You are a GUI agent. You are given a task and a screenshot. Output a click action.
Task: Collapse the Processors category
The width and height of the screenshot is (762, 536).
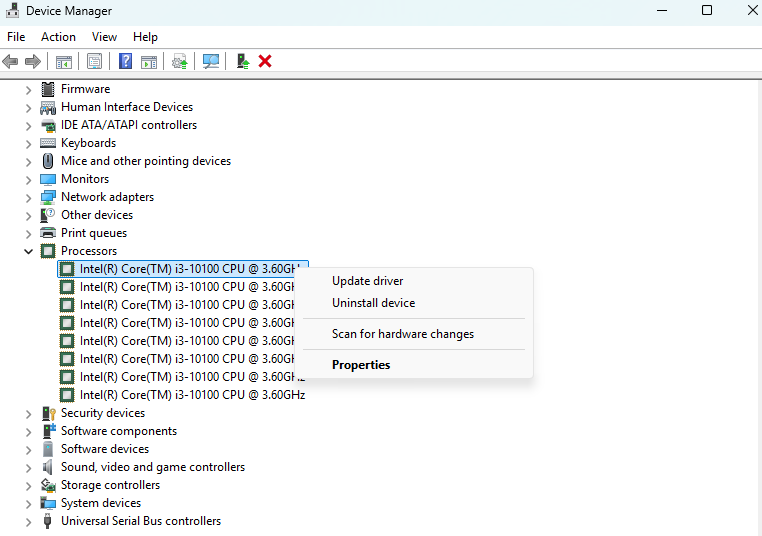[x=29, y=251]
